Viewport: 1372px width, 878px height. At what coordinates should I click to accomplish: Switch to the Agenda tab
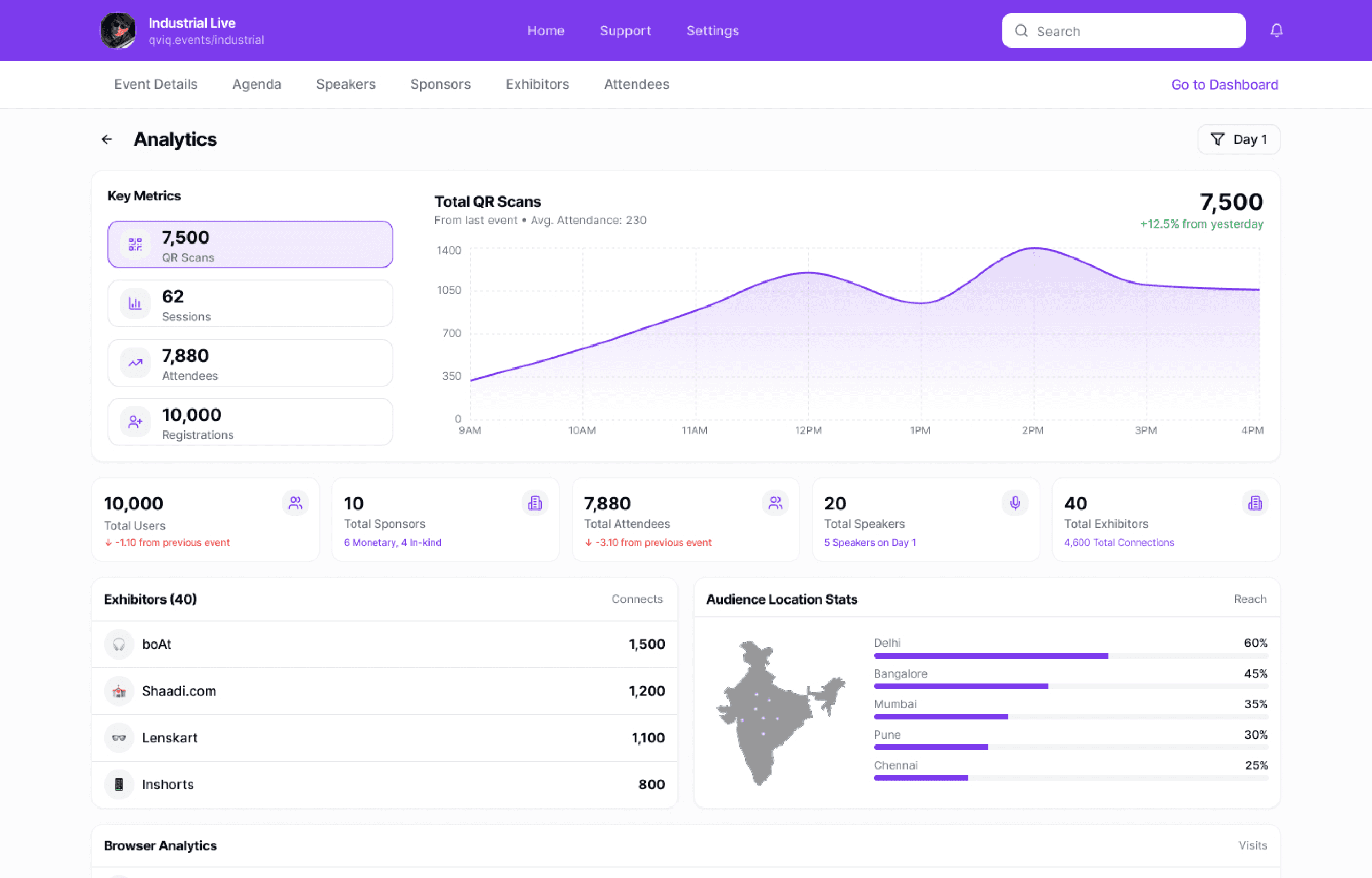click(x=256, y=84)
